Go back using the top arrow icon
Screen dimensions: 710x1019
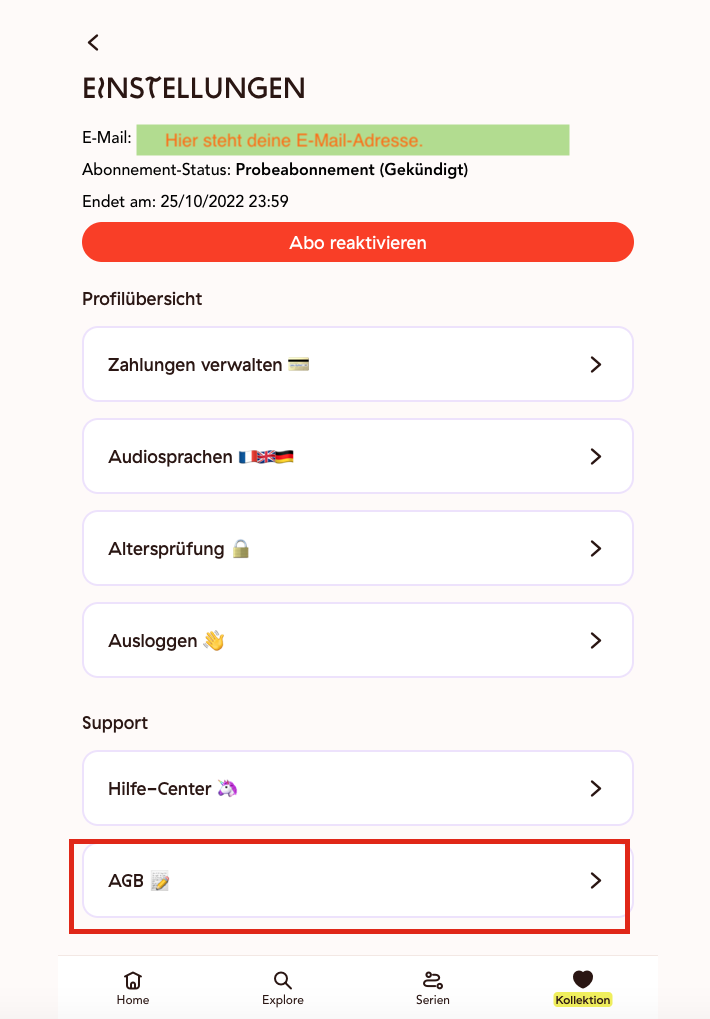[x=94, y=43]
